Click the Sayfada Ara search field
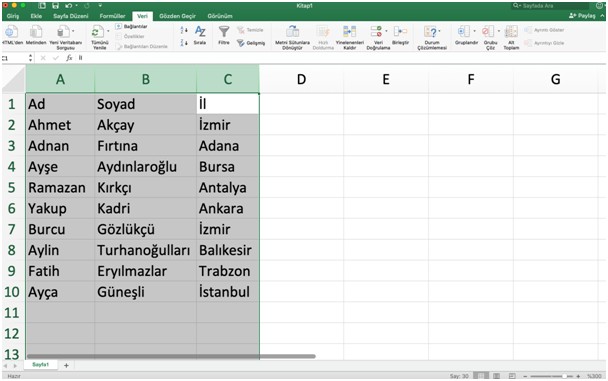 [550, 6]
